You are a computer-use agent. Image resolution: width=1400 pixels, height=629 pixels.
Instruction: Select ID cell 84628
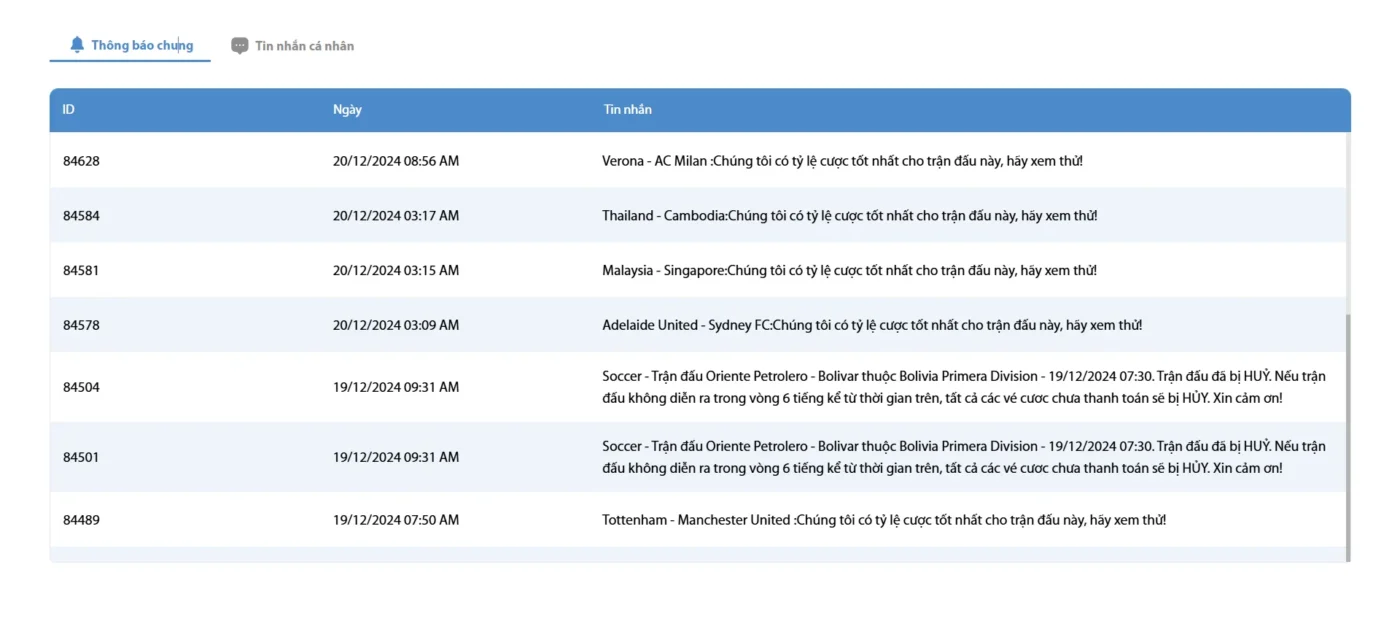point(81,161)
